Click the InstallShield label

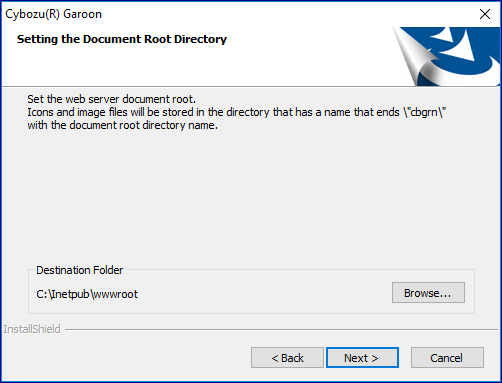[32, 329]
